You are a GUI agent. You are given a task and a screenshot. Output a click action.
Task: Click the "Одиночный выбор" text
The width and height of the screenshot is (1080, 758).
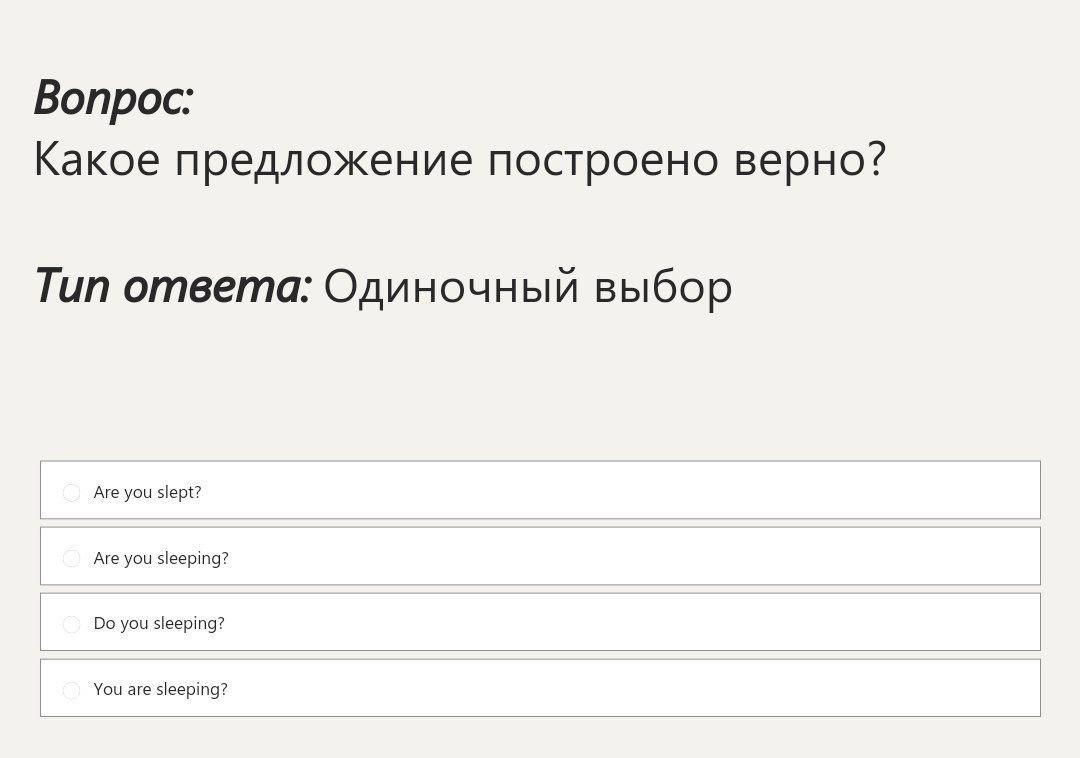528,286
